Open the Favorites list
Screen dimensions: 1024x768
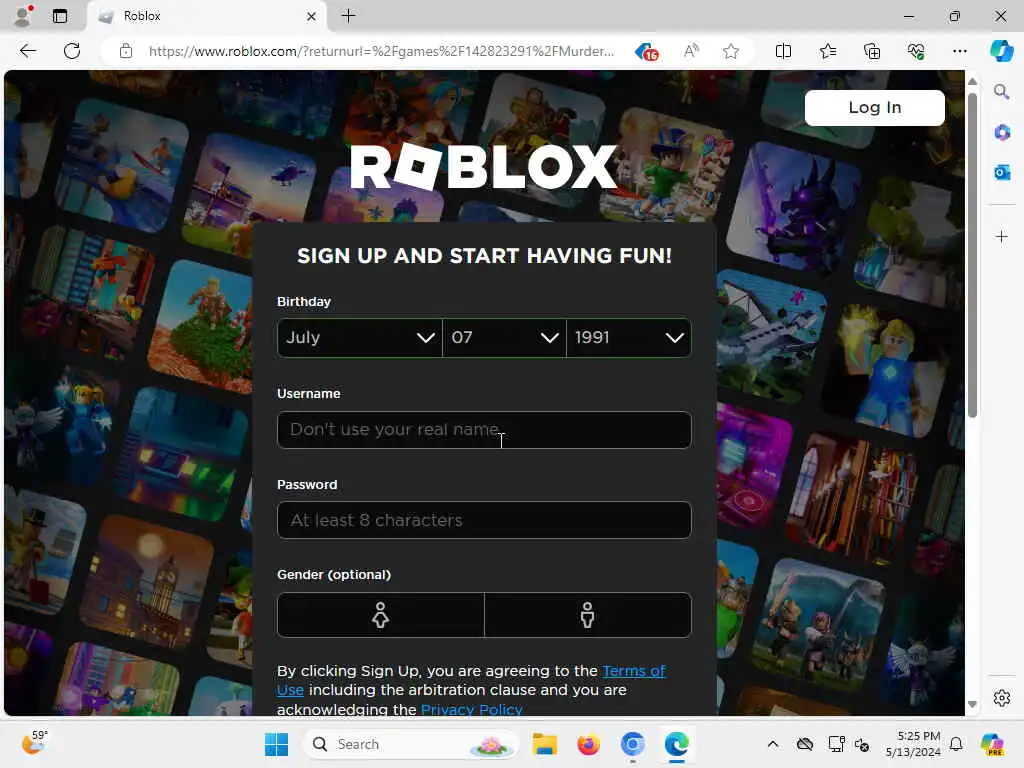coord(827,51)
